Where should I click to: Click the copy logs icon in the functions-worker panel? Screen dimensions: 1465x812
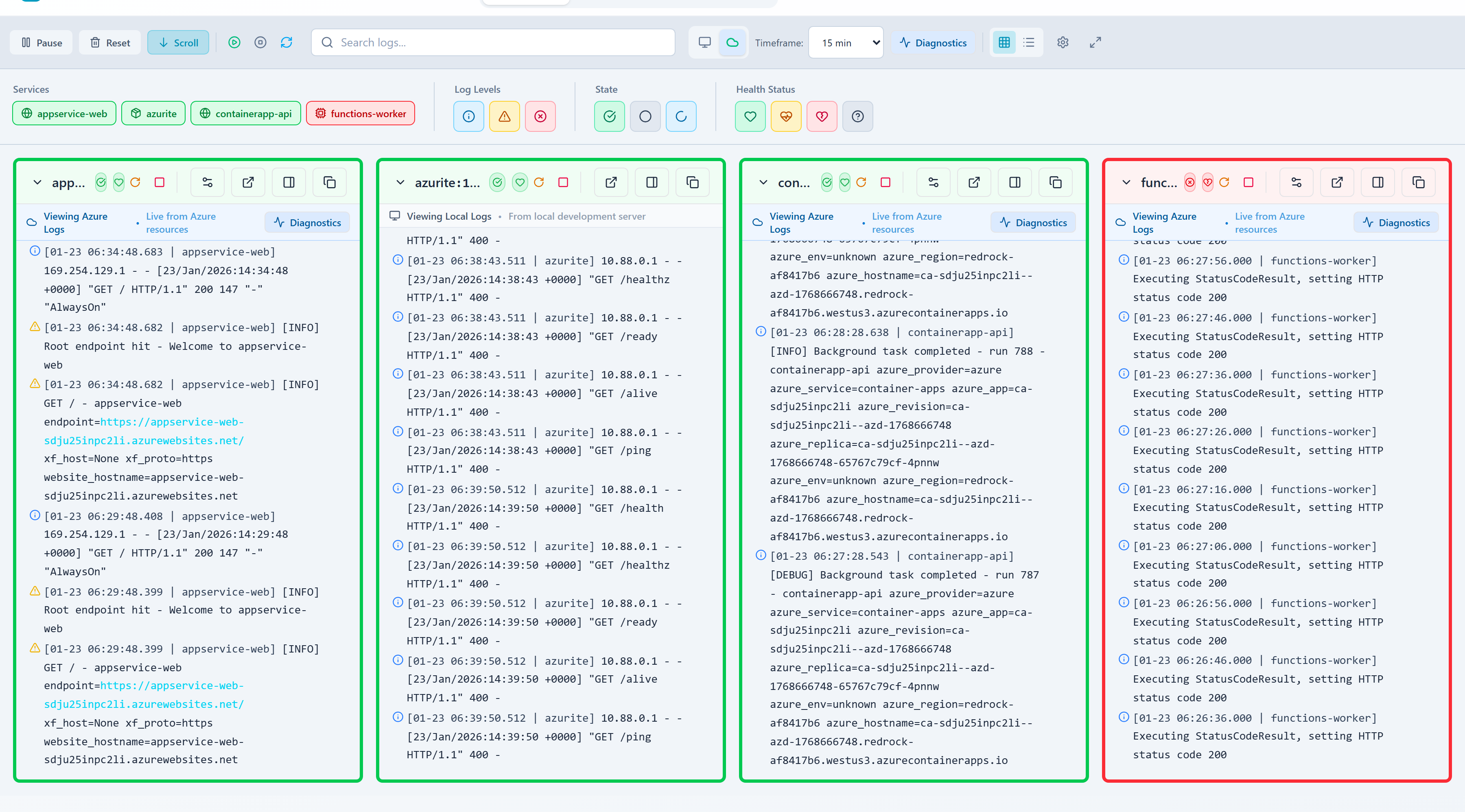pyautogui.click(x=1418, y=182)
